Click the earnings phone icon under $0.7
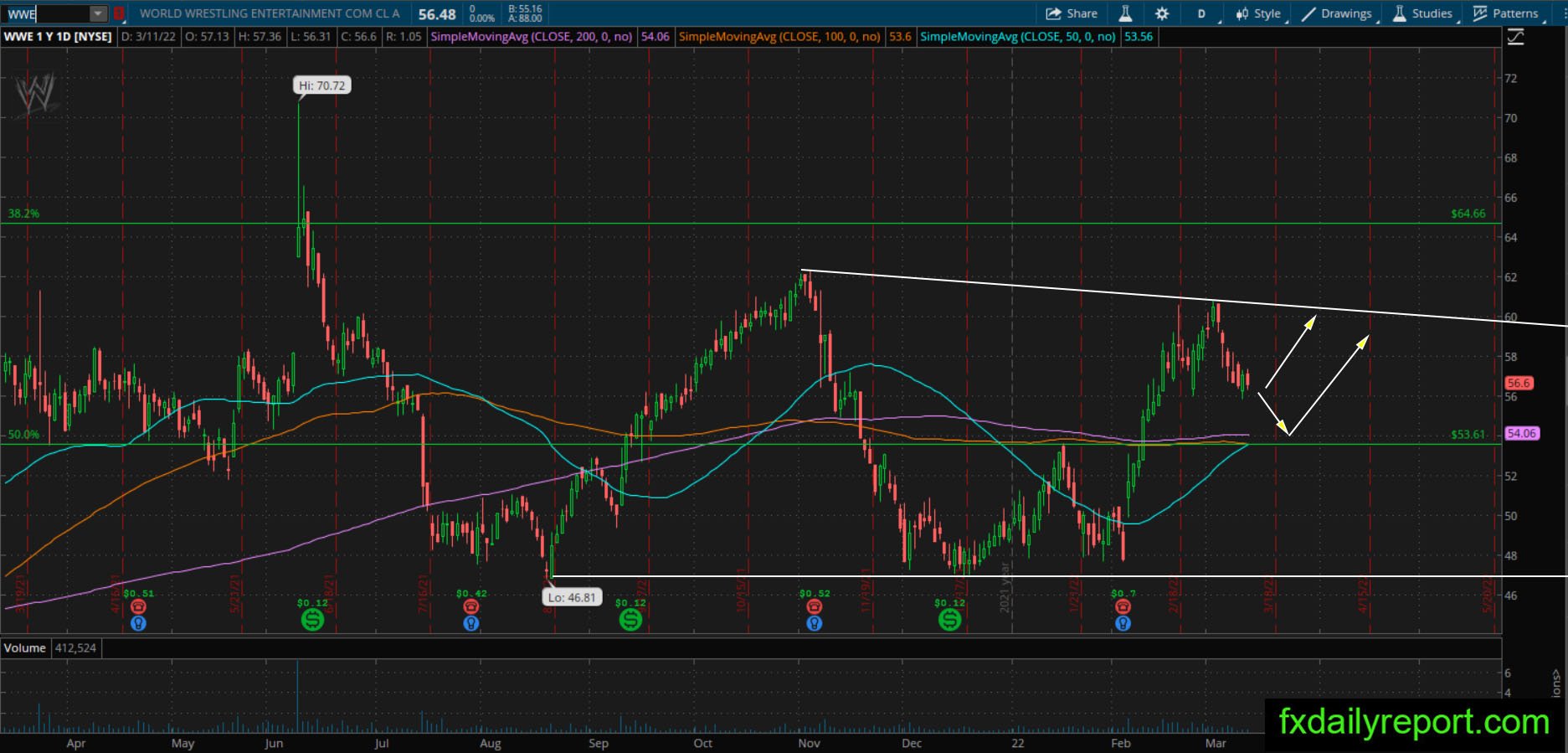 coord(1123,606)
